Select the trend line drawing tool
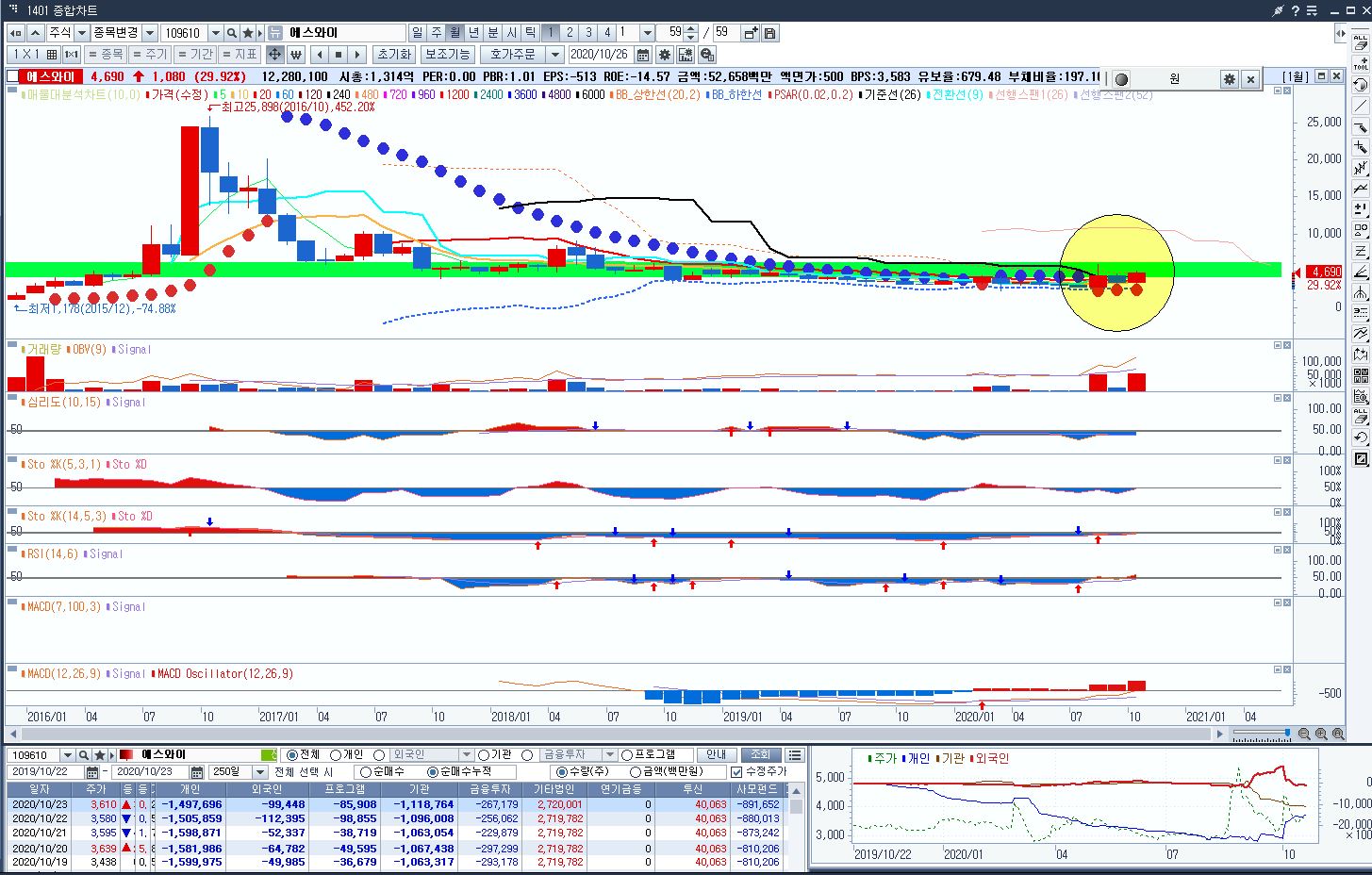1372x875 pixels. tap(1360, 107)
